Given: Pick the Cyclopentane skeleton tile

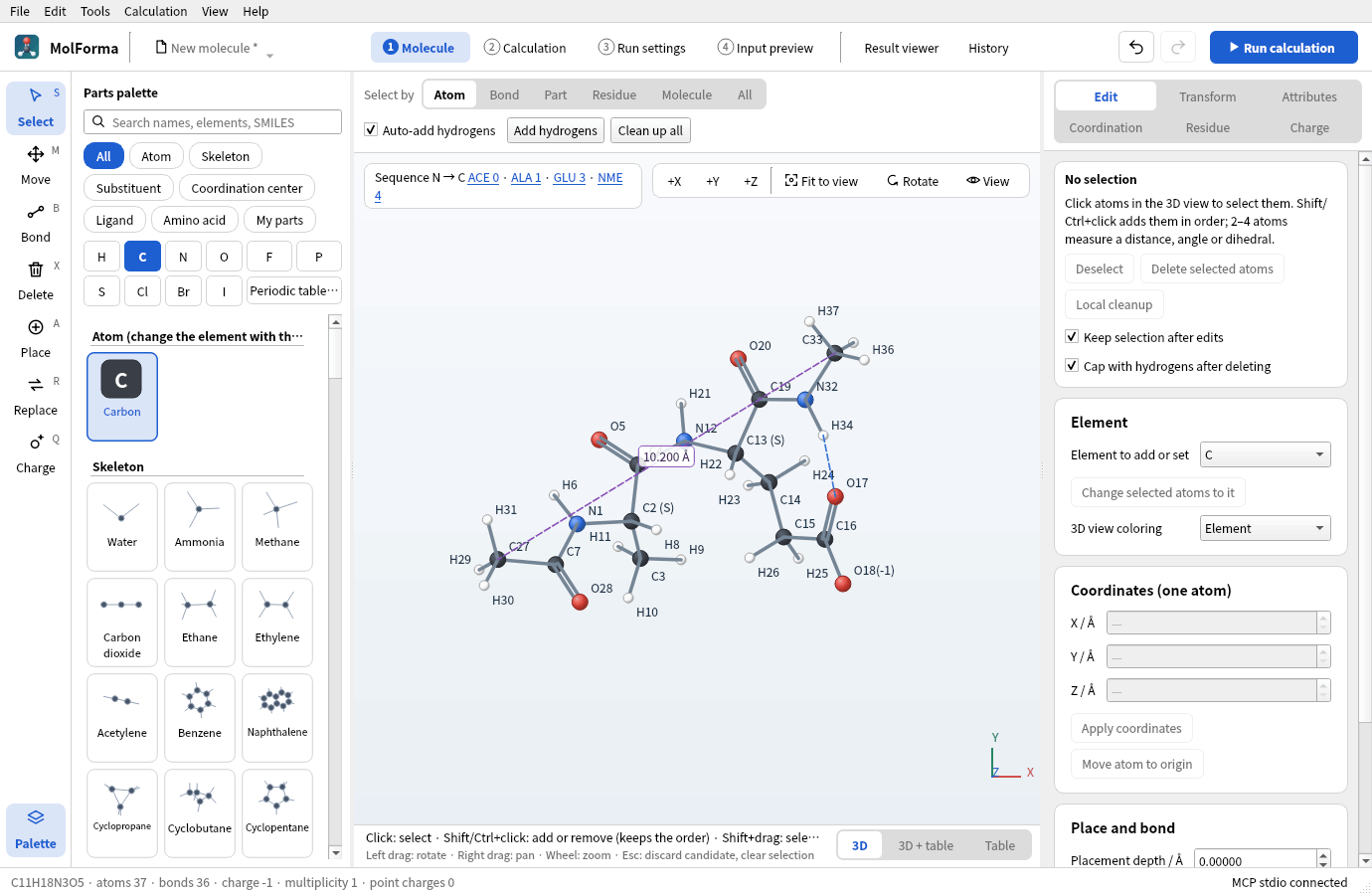Looking at the screenshot, I should click(x=277, y=812).
